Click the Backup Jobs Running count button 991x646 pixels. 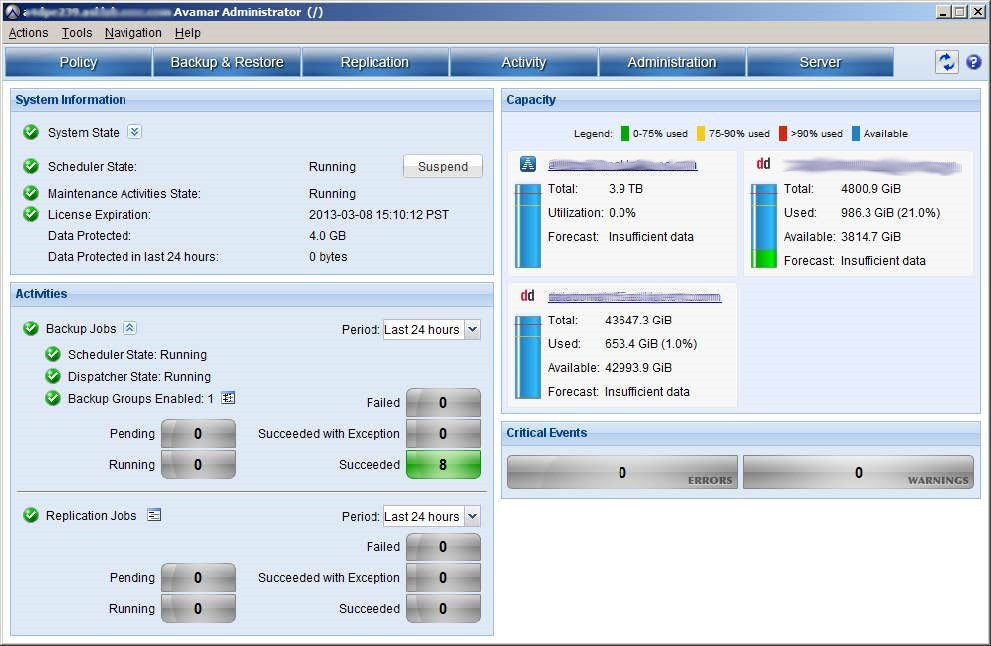198,465
